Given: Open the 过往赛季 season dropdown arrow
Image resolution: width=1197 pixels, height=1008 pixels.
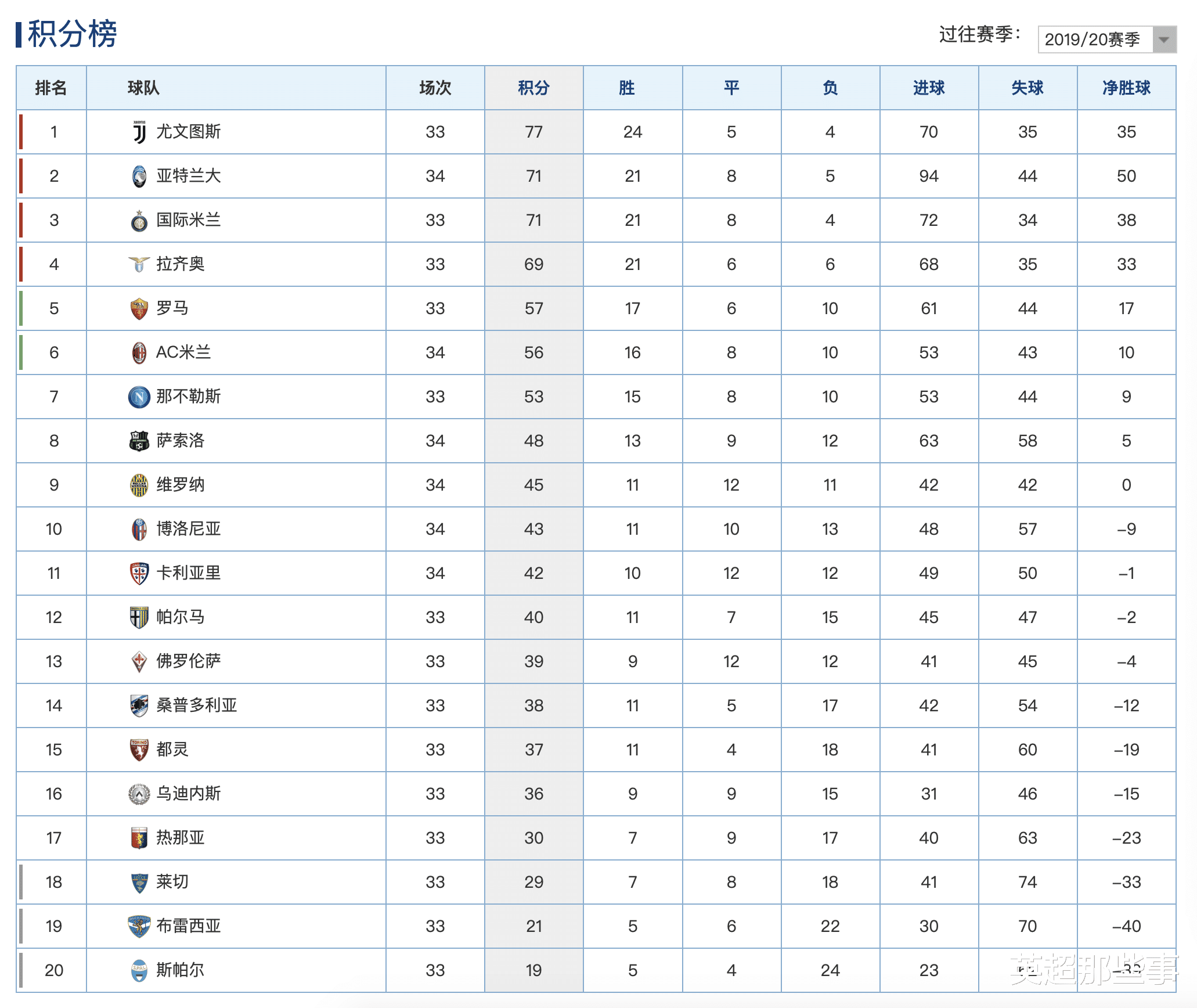Looking at the screenshot, I should coord(1164,39).
